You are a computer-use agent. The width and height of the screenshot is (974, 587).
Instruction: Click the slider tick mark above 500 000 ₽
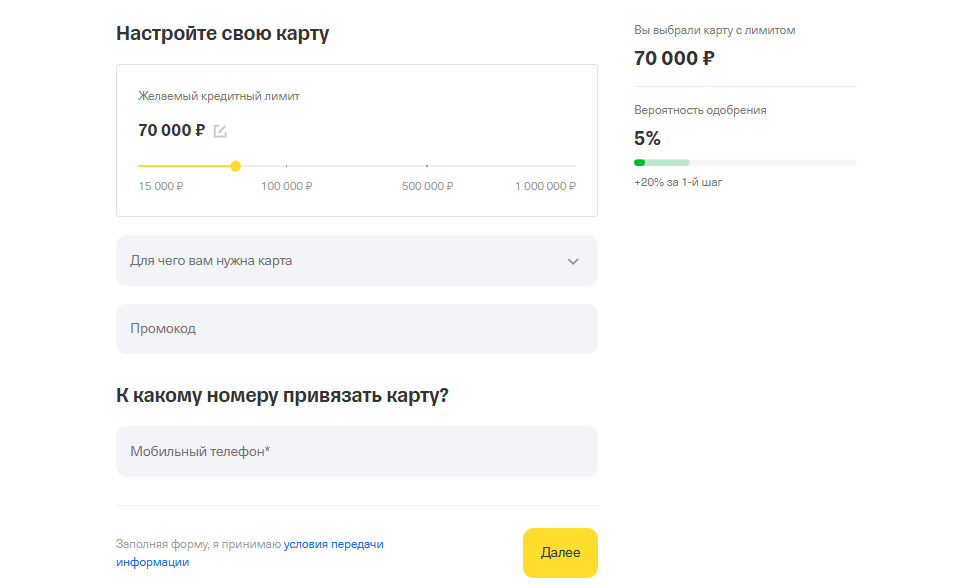(427, 165)
